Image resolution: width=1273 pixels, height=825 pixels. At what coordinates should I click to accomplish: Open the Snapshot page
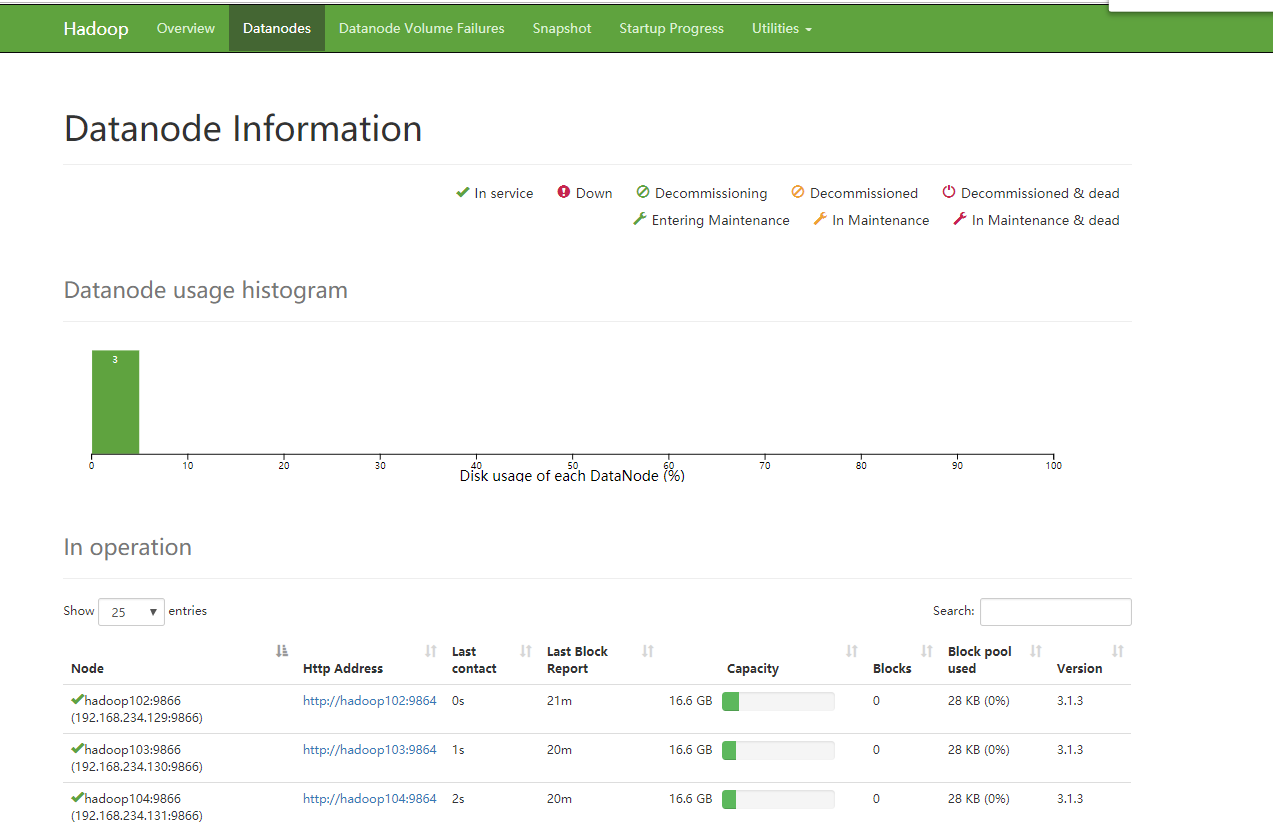pos(562,28)
